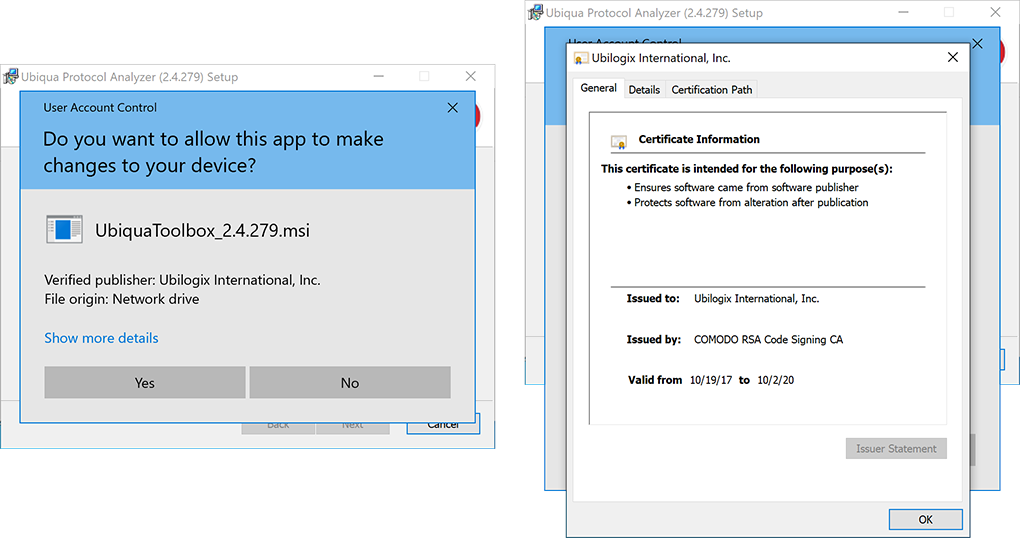Click the Issuer Statement button

point(896,448)
